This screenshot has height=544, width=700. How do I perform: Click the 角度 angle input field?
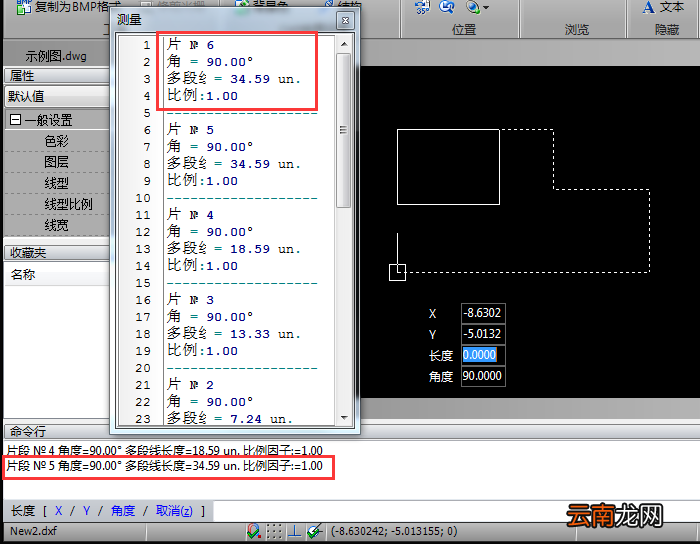click(483, 376)
